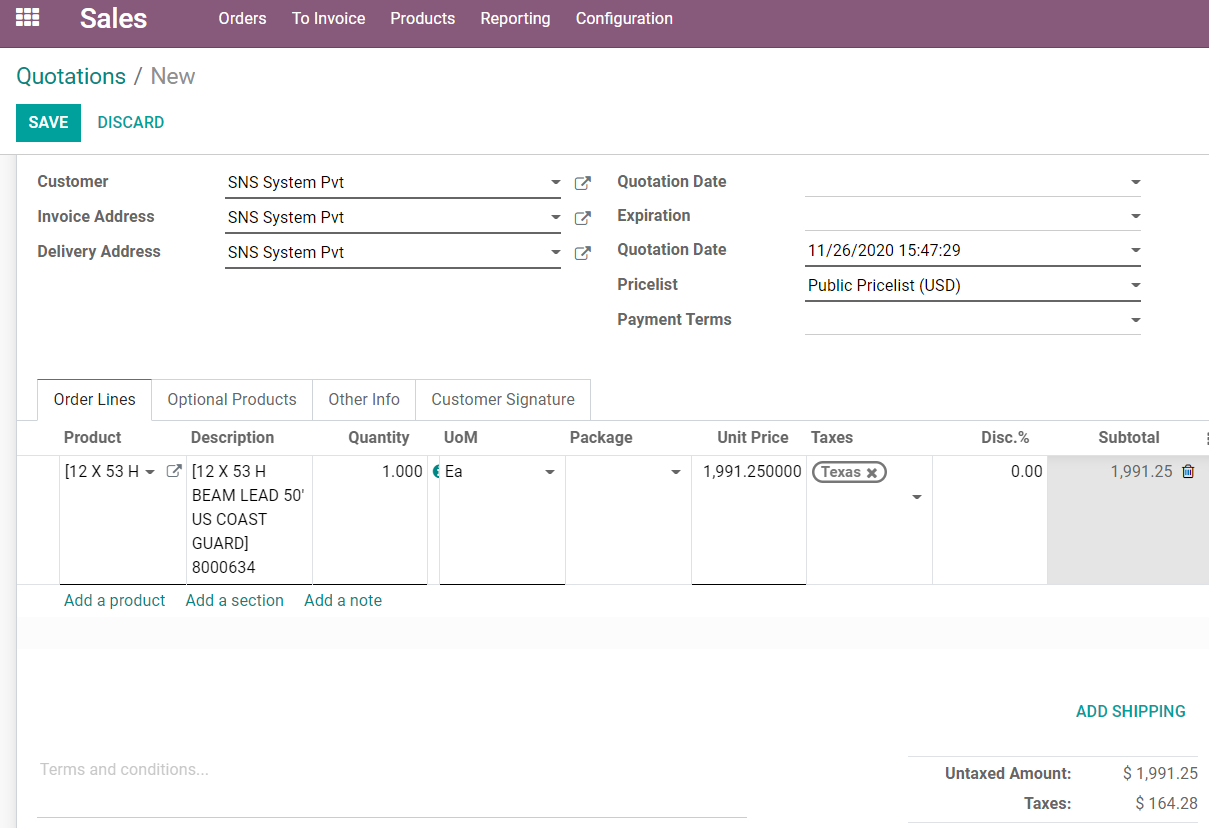The height and width of the screenshot is (828, 1209).
Task: Open product external link icon in order line
Action: click(173, 471)
